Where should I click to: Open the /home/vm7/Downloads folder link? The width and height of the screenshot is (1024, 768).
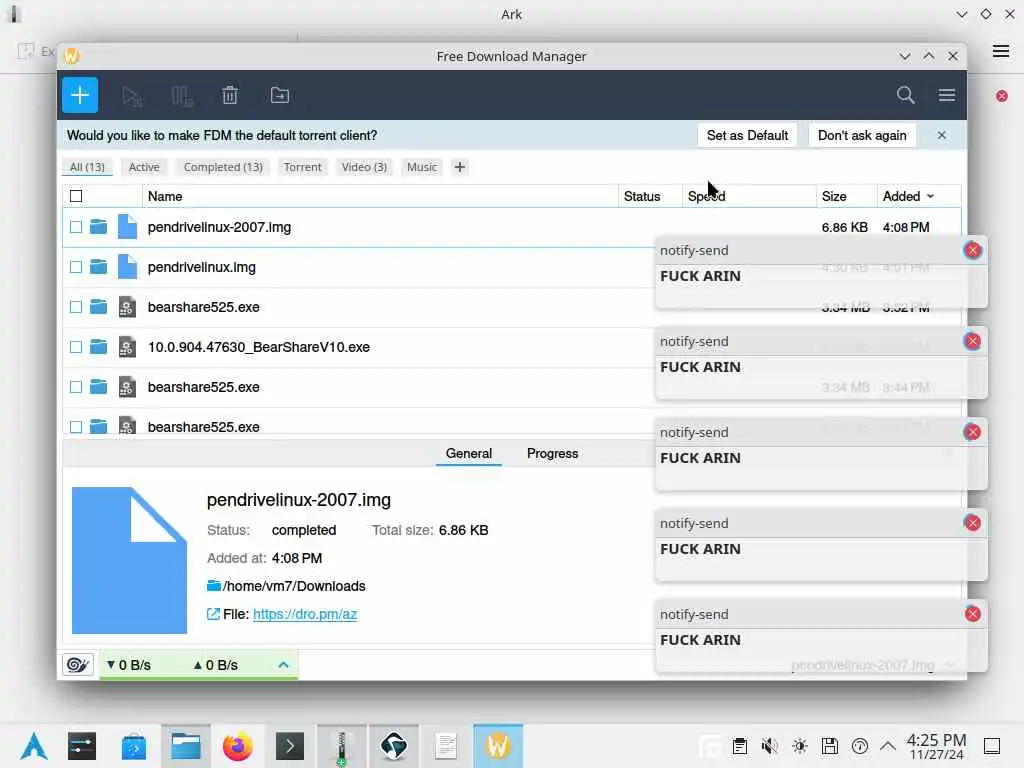click(294, 586)
